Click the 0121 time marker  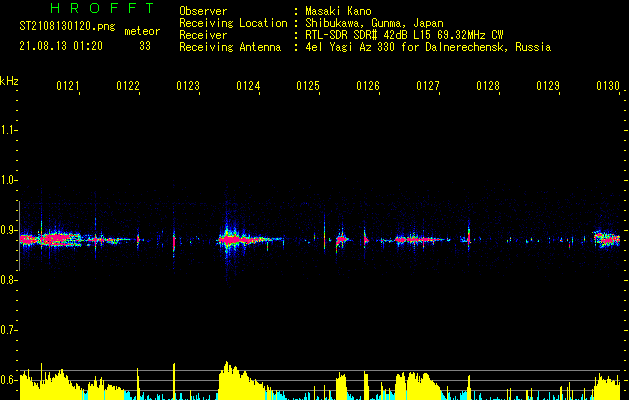68,87
